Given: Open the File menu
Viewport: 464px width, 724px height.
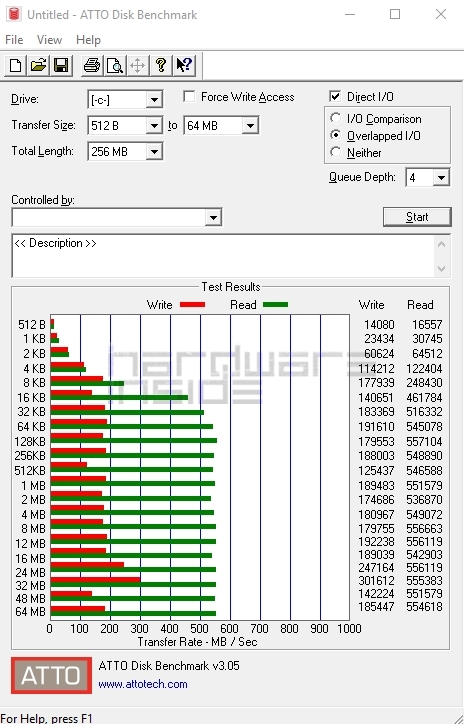Looking at the screenshot, I should click(14, 40).
